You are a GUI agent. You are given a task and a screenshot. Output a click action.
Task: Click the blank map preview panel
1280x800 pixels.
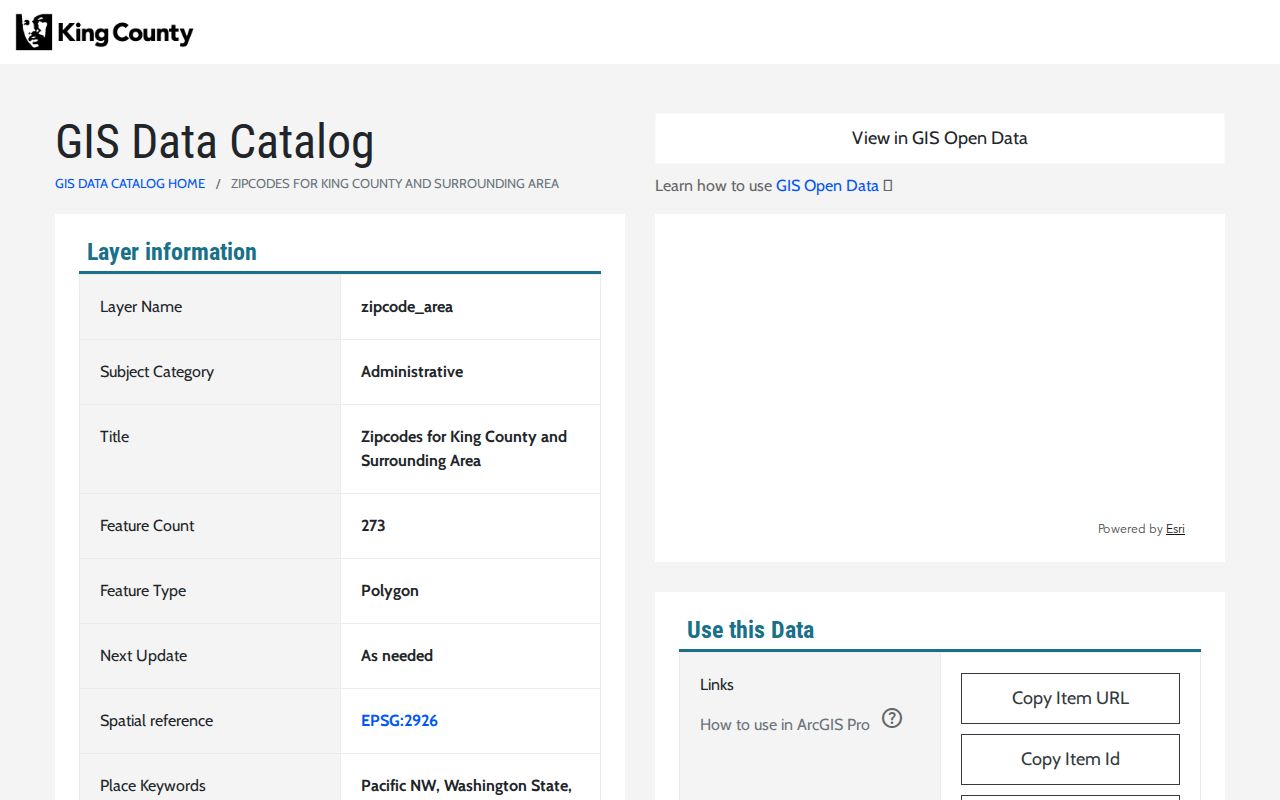(x=940, y=388)
